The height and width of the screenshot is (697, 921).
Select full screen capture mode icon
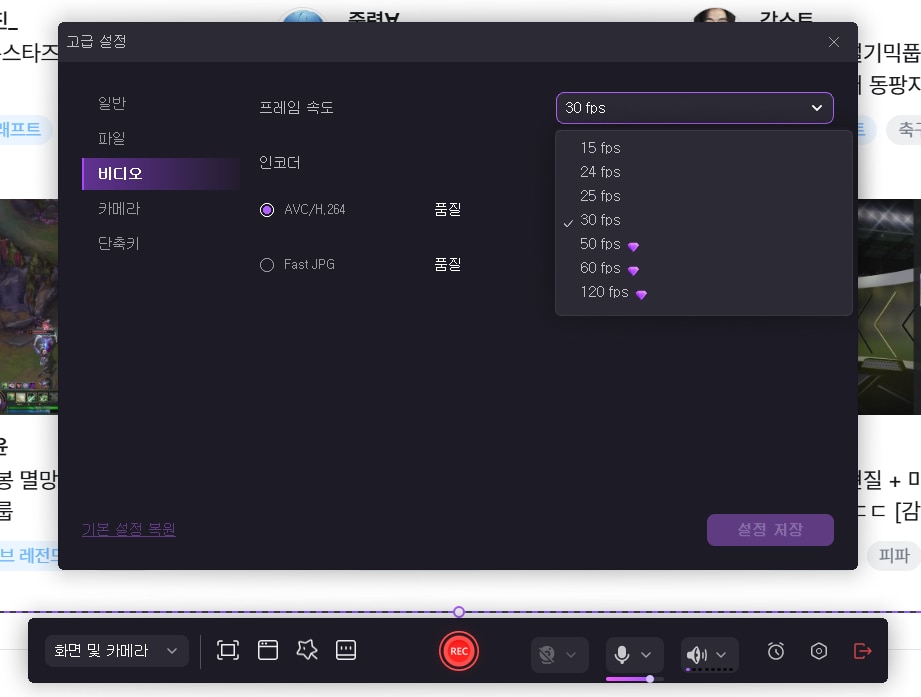point(228,651)
